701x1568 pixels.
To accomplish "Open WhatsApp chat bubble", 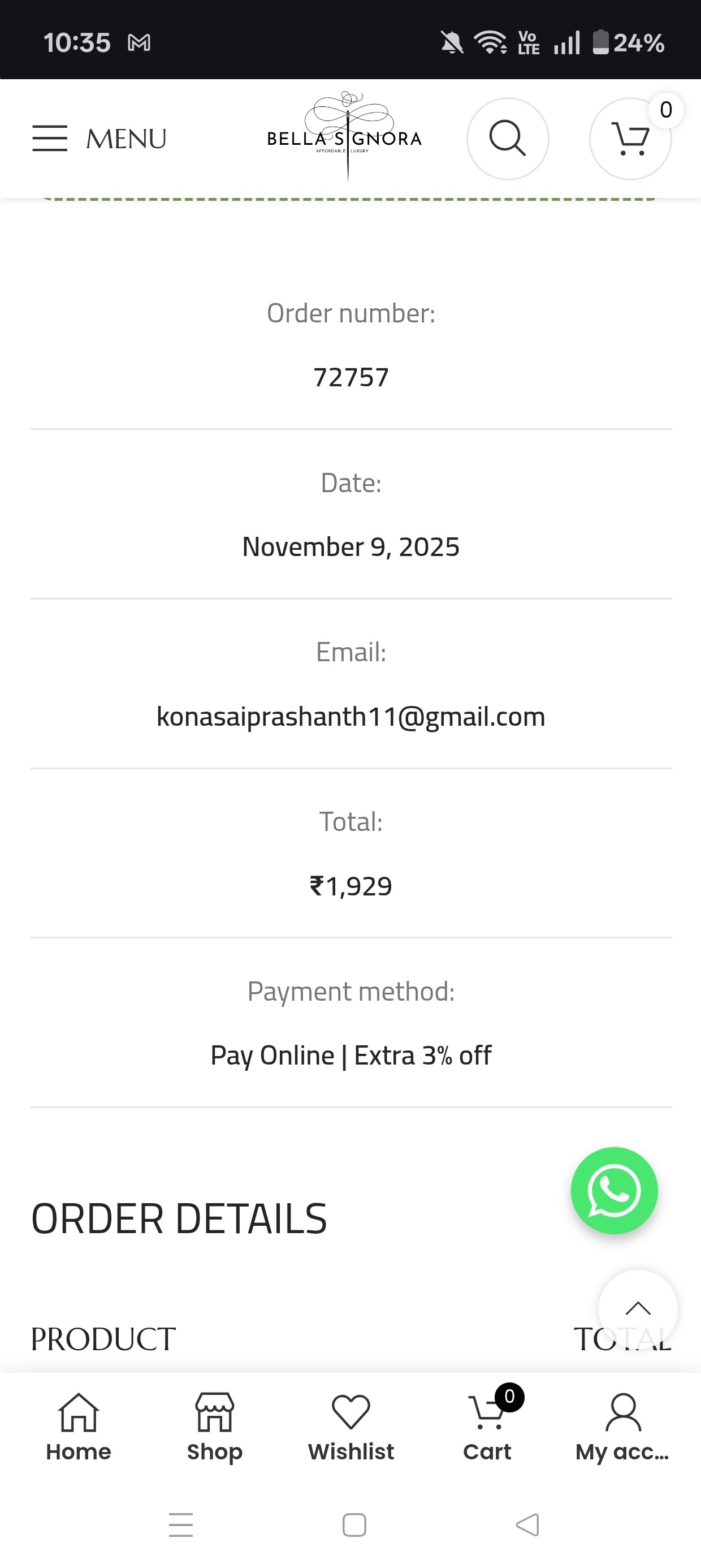I will pos(614,1190).
